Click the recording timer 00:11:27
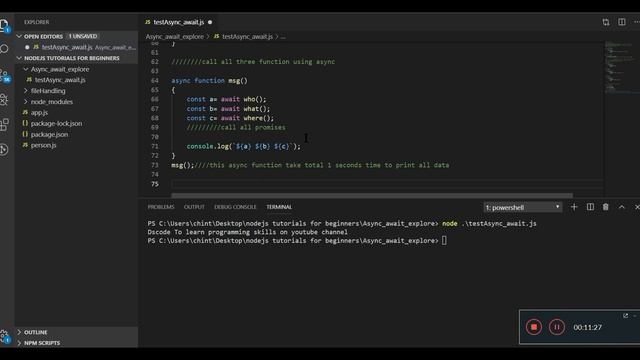Image resolution: width=640 pixels, height=360 pixels. 588,327
